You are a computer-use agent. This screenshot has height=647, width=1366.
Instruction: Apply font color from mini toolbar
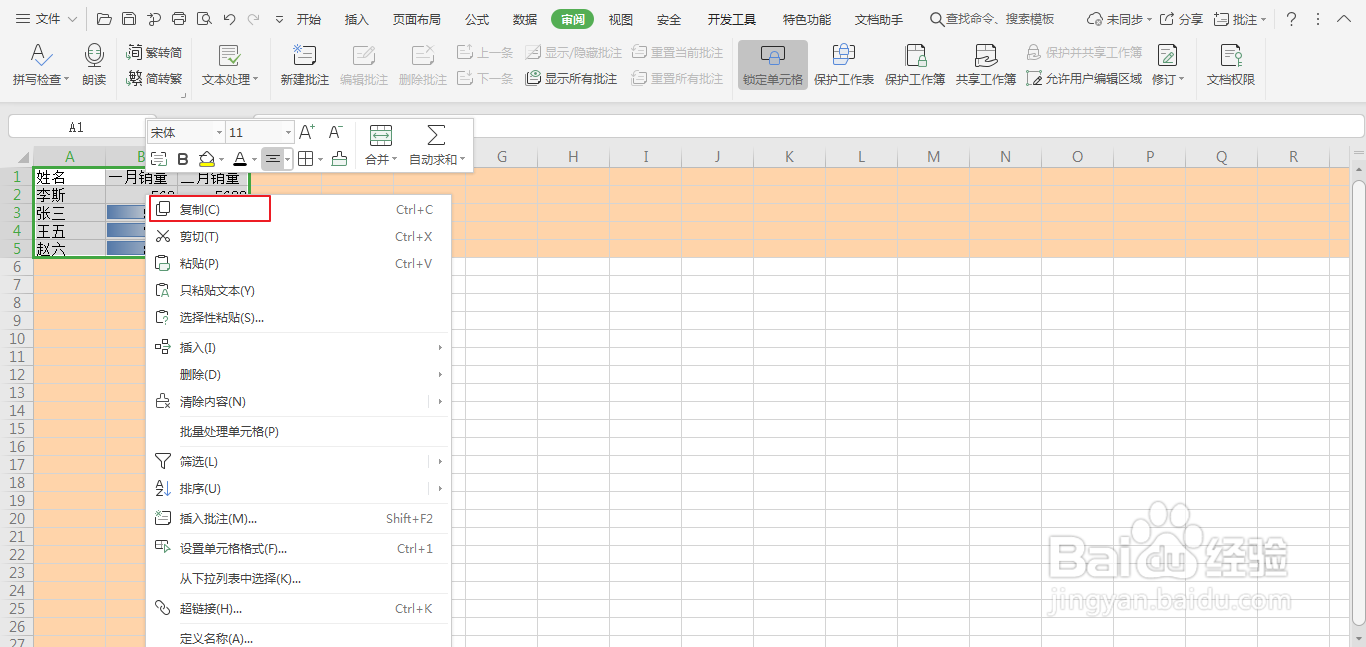click(x=239, y=159)
